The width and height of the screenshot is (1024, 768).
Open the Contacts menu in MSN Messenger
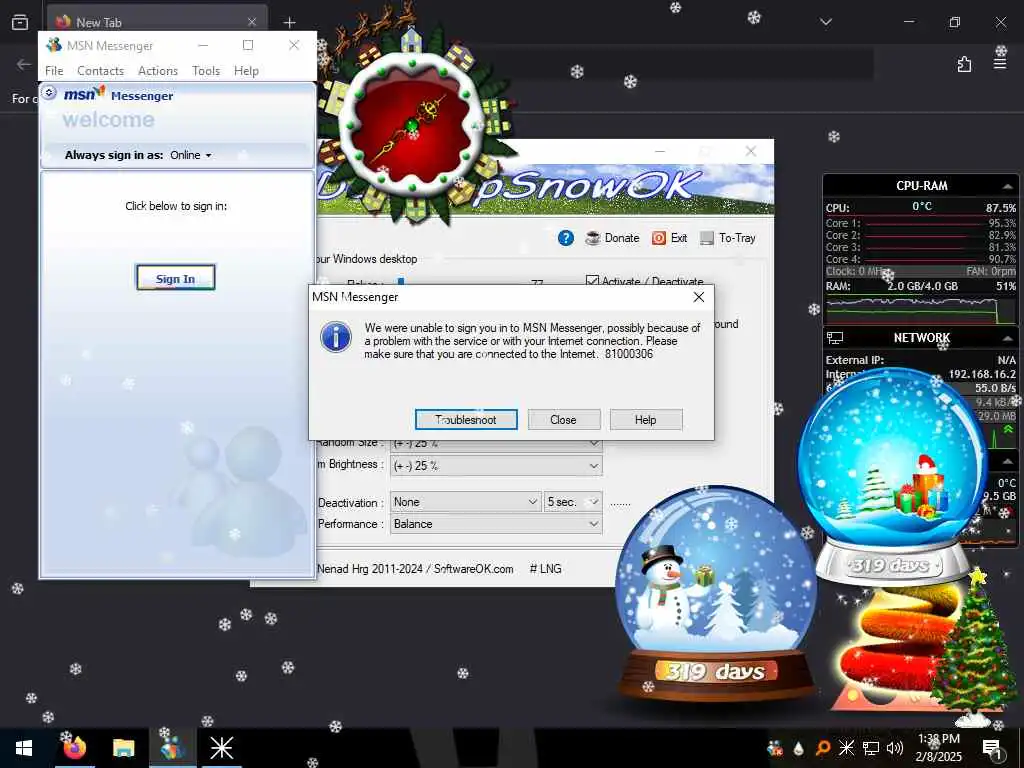pos(101,71)
